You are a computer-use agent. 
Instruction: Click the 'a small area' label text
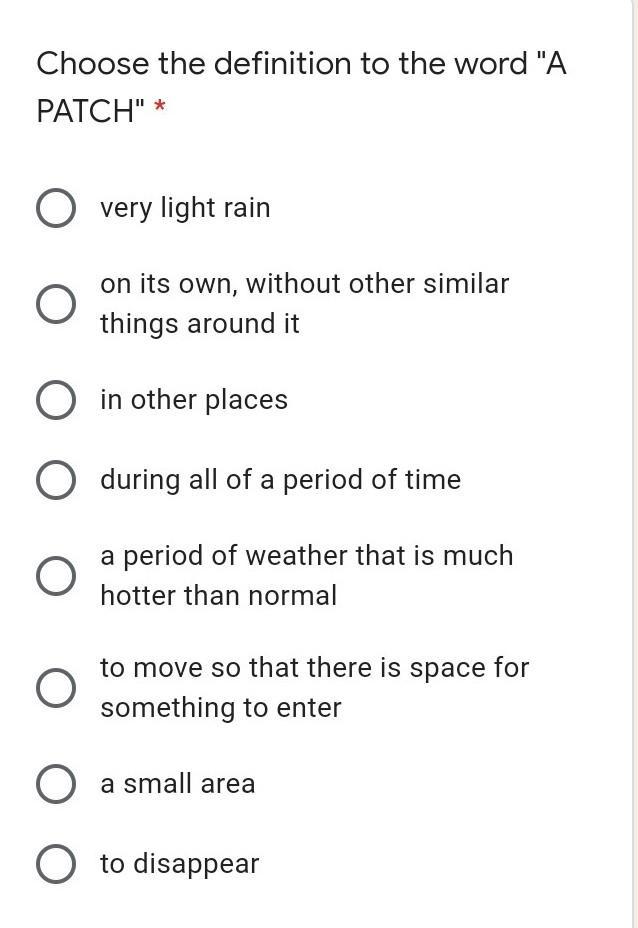point(177,784)
